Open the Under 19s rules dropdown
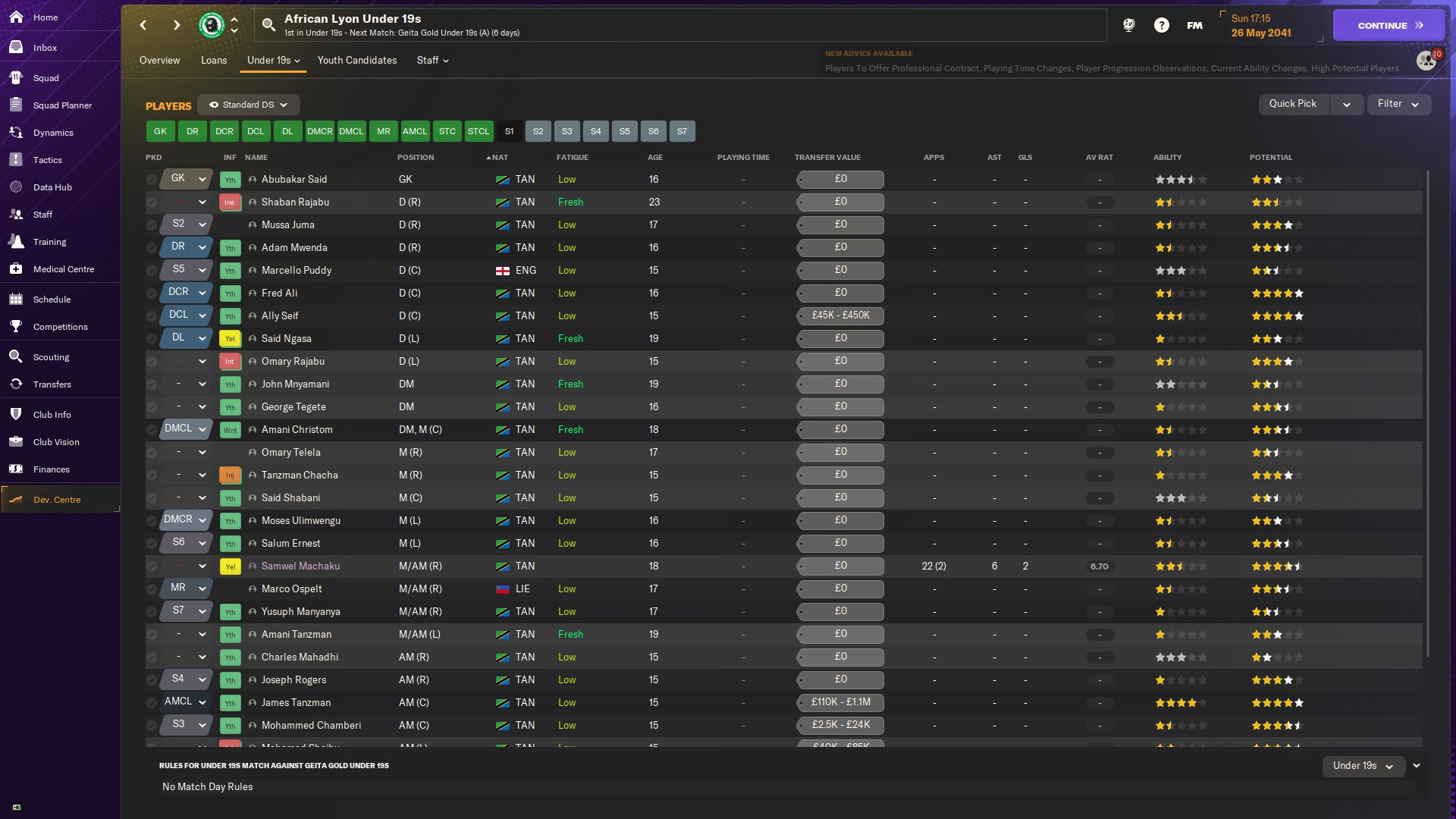Screen dimensions: 1456x819 (x=1363, y=766)
